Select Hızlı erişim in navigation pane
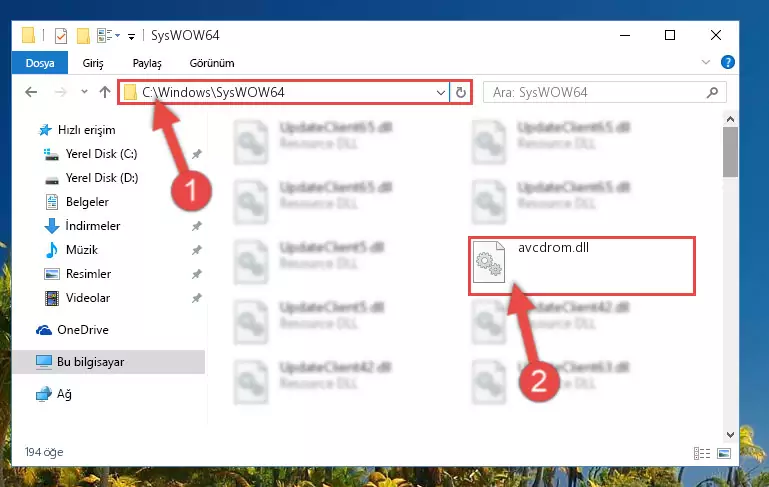769x487 pixels. pyautogui.click(x=86, y=130)
